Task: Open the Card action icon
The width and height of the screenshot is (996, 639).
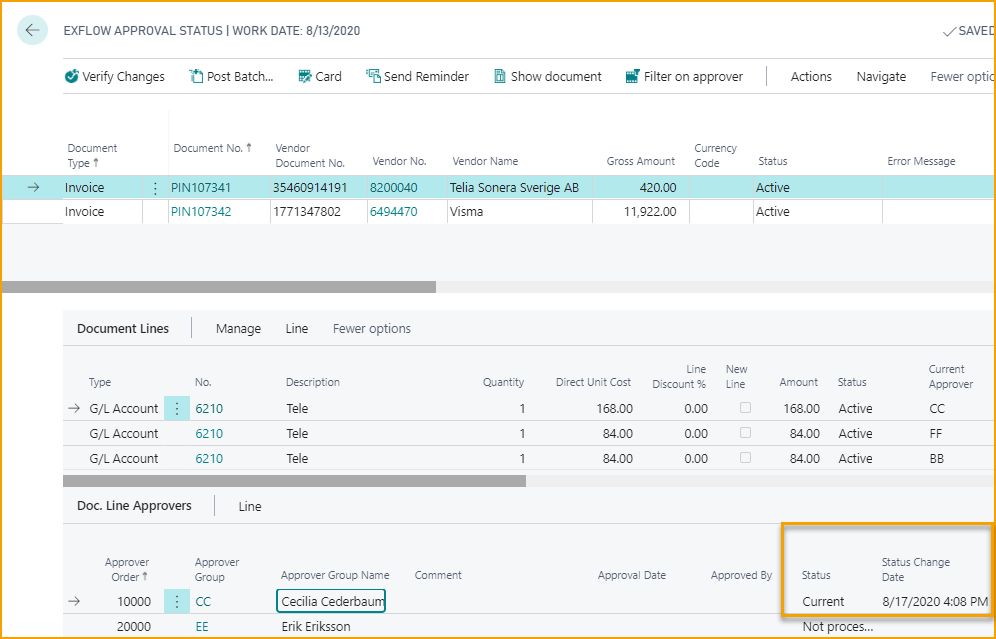Action: pyautogui.click(x=305, y=77)
